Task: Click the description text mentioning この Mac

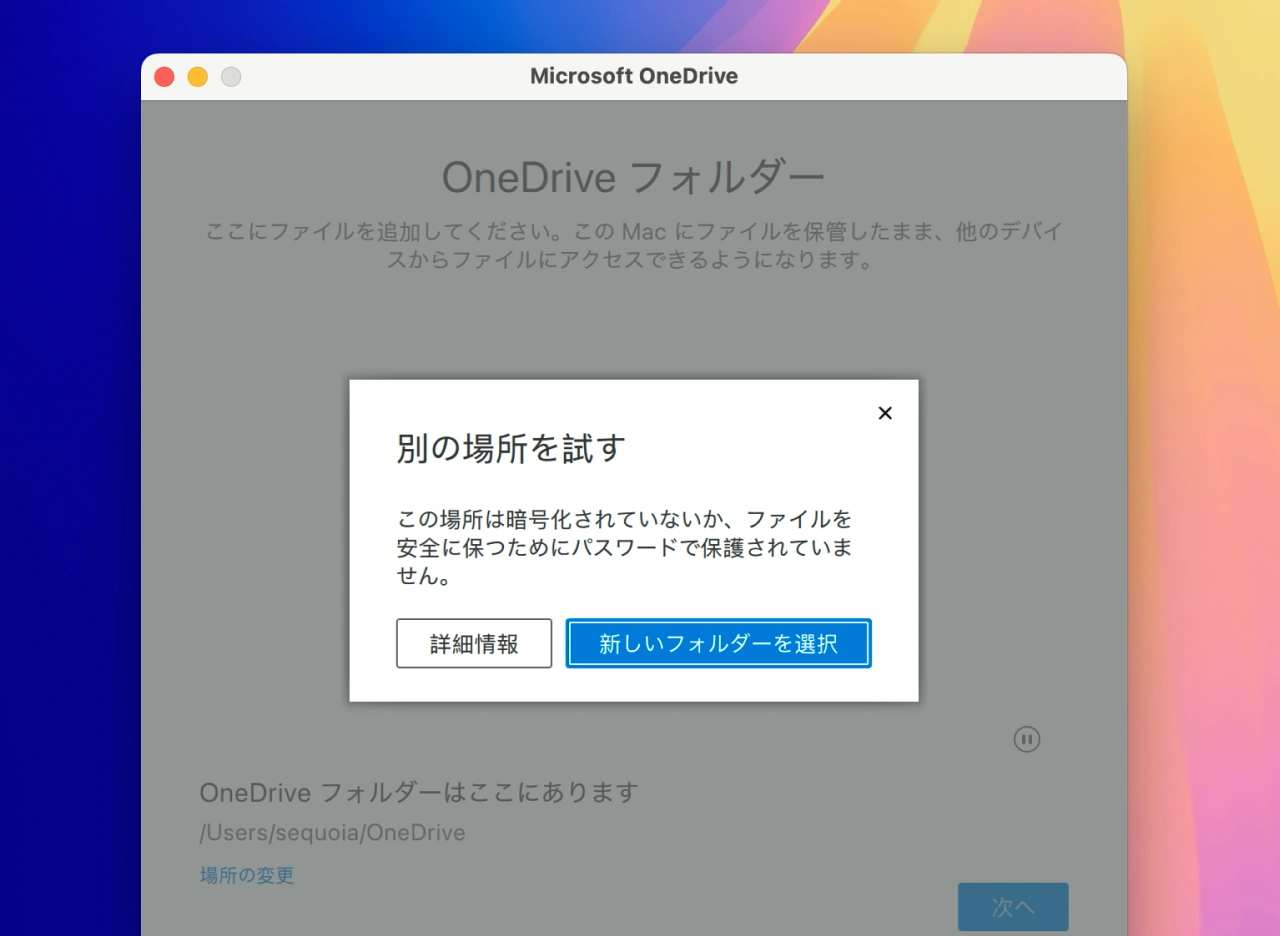Action: tap(633, 246)
